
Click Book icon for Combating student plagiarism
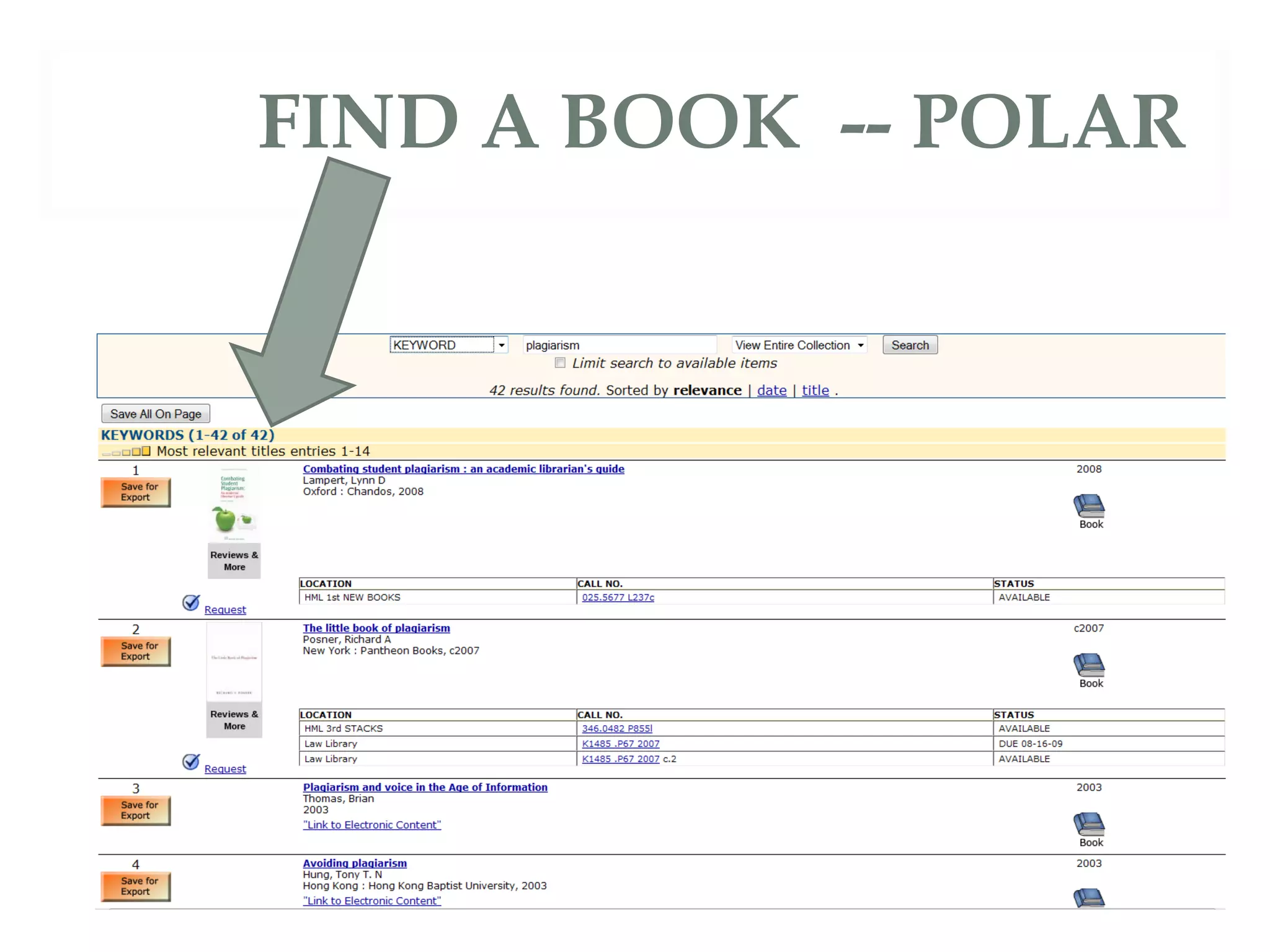tap(1090, 506)
